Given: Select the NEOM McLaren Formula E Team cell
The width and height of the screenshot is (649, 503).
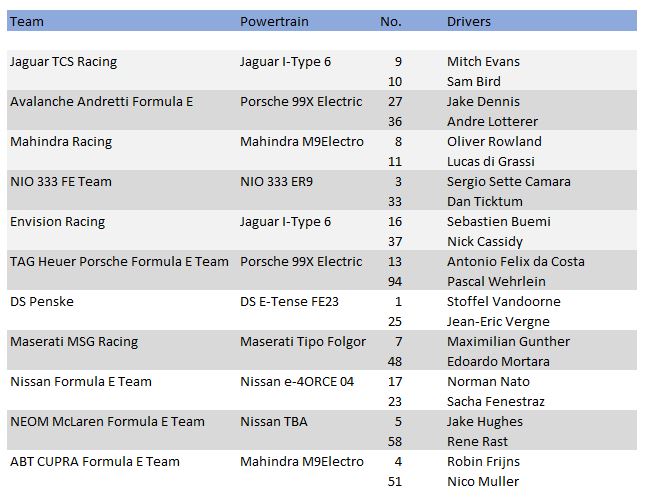Looking at the screenshot, I should pyautogui.click(x=107, y=421).
